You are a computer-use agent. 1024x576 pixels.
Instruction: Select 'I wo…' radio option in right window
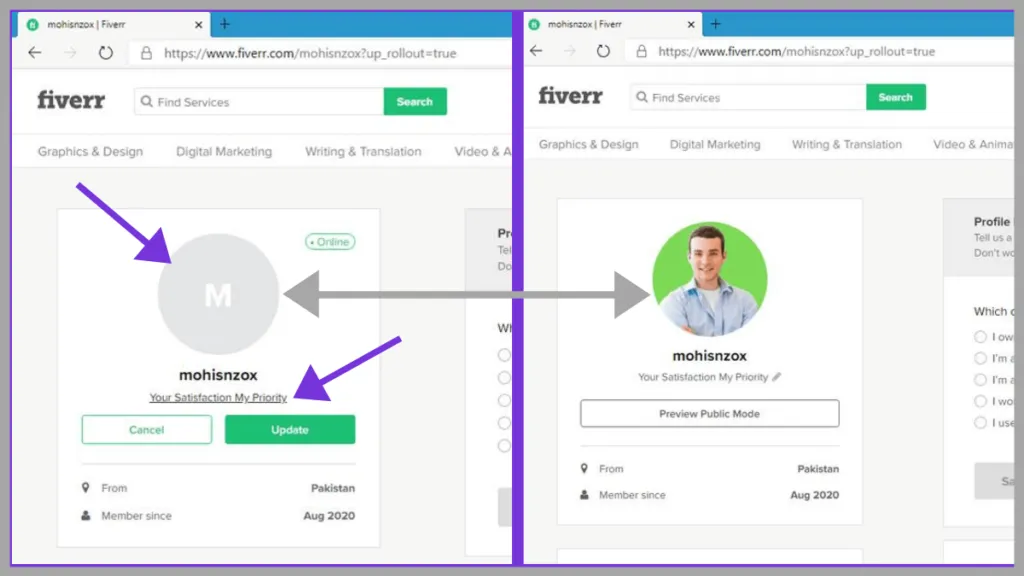(x=980, y=401)
